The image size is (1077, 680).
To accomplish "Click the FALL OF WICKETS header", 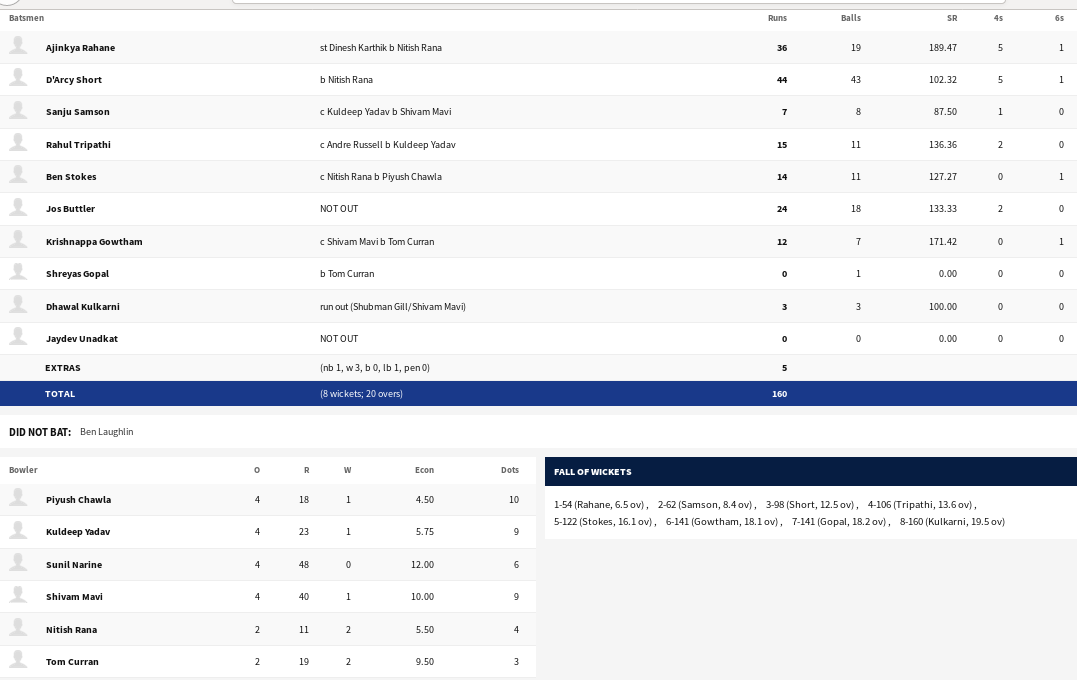I will coord(592,472).
